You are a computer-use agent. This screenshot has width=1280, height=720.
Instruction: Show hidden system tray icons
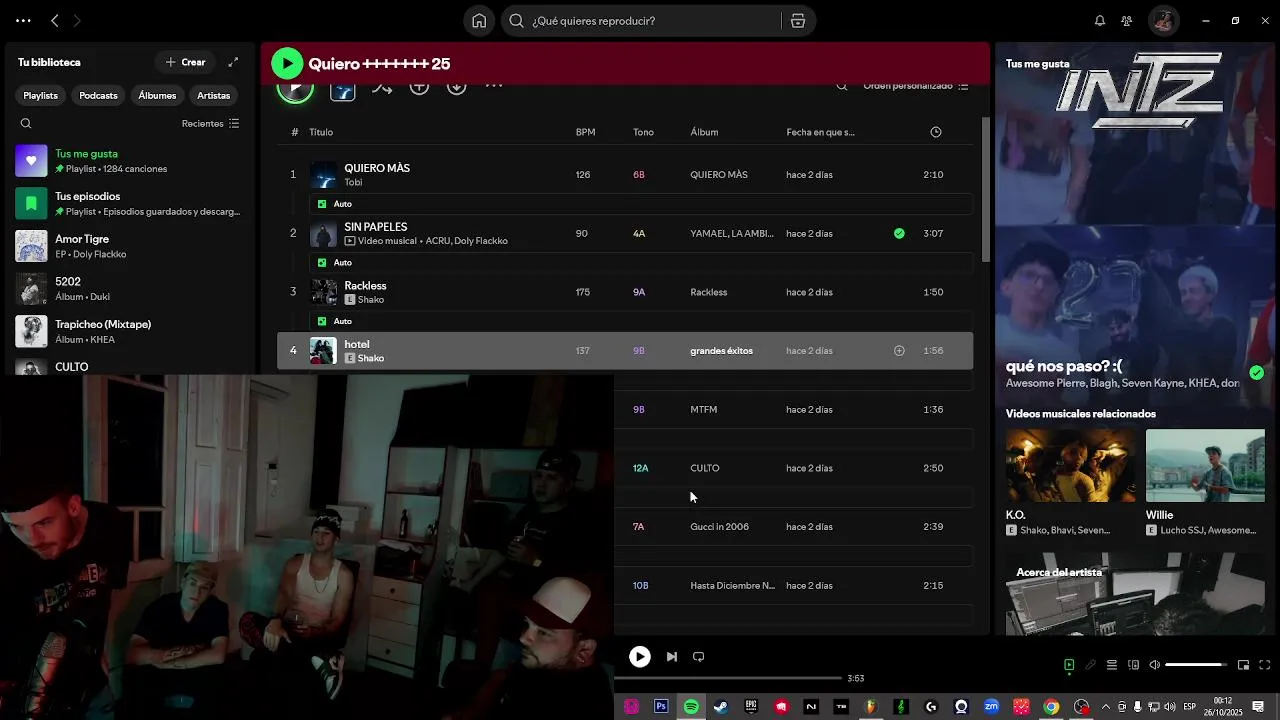pyautogui.click(x=1105, y=707)
